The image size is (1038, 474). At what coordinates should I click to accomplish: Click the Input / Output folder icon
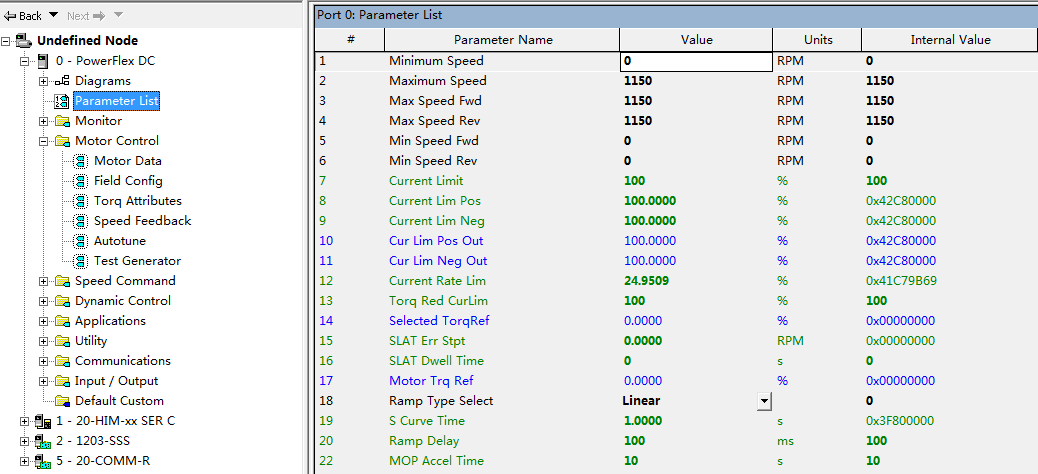click(63, 381)
